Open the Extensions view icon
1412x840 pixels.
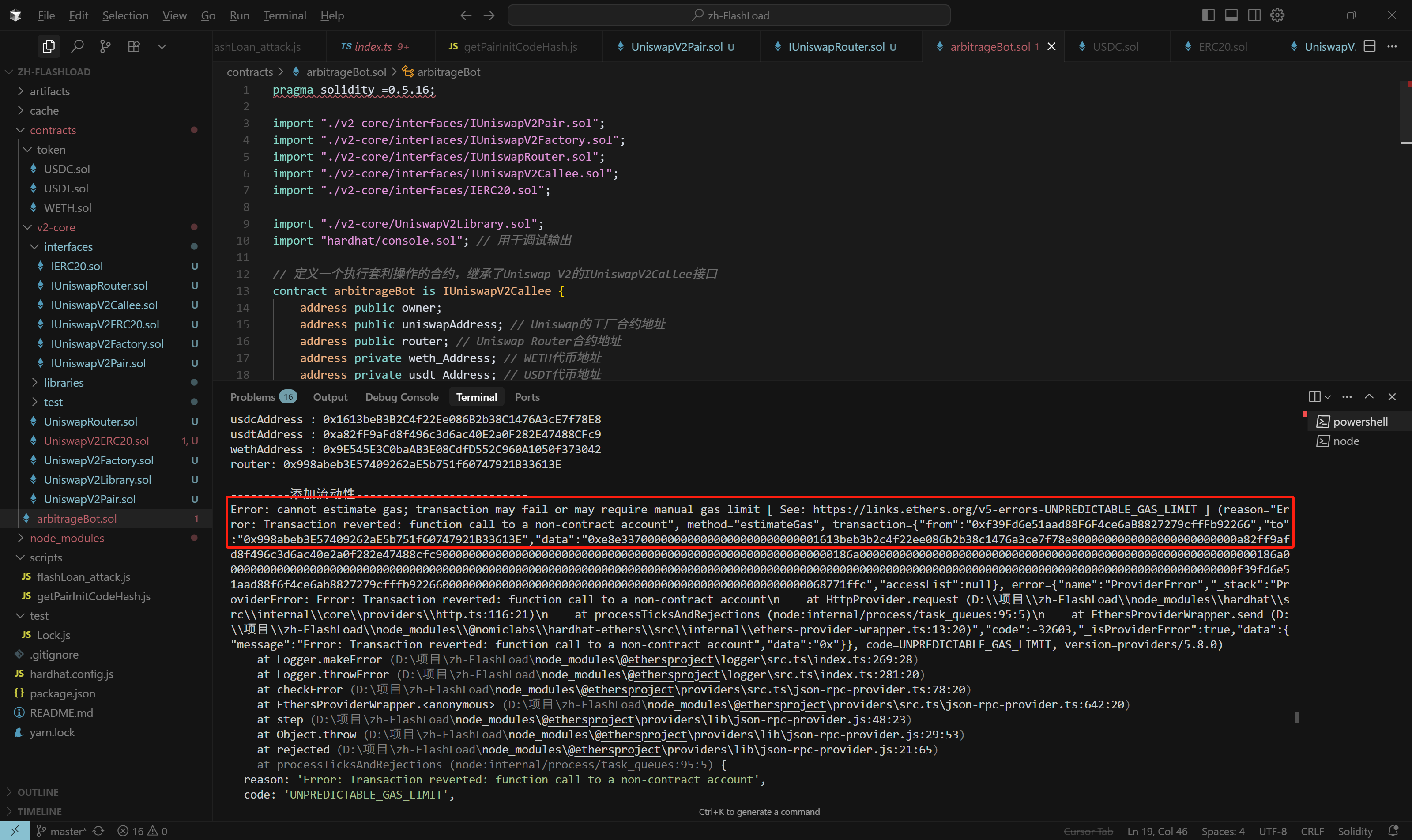point(134,46)
